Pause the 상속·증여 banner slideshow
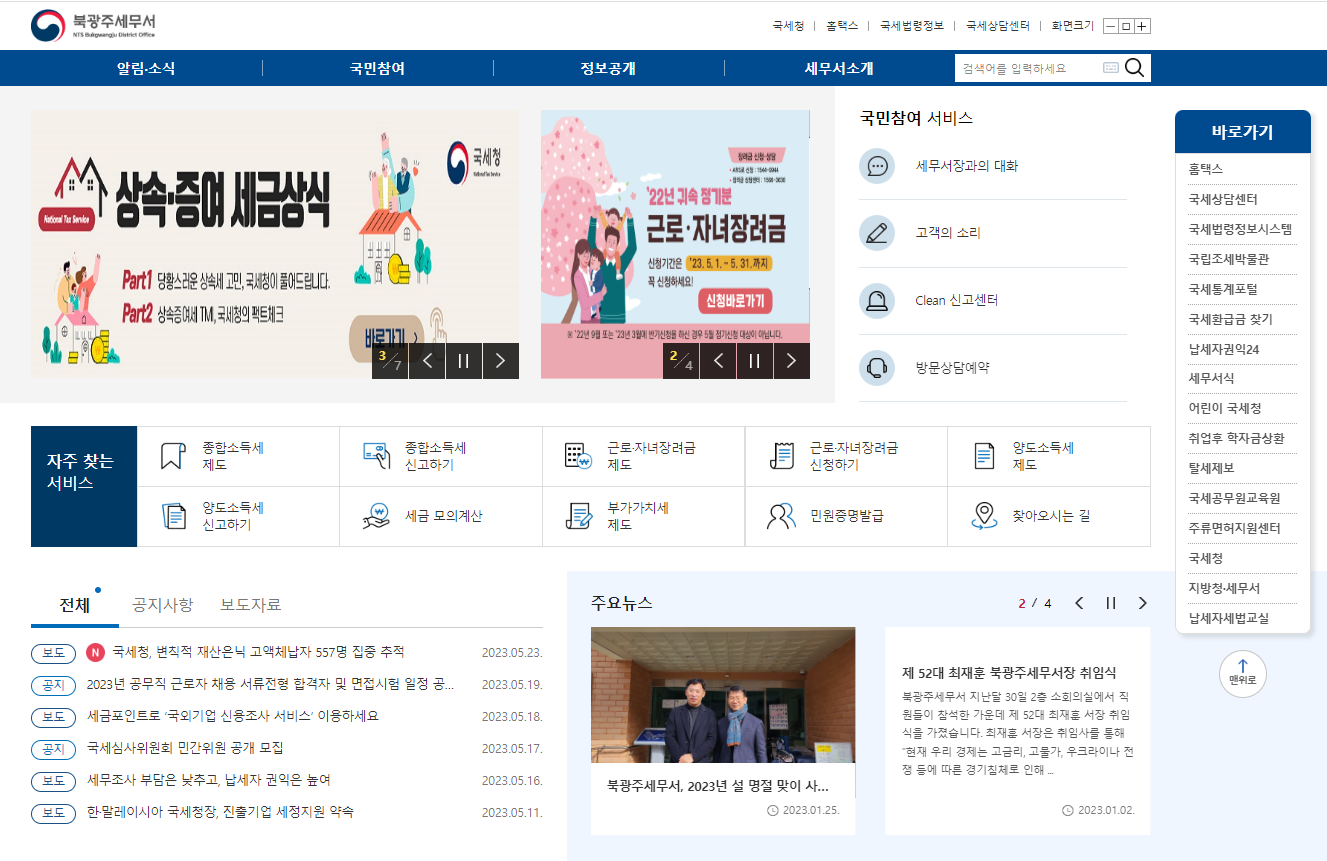This screenshot has height=861, width=1327. 463,361
